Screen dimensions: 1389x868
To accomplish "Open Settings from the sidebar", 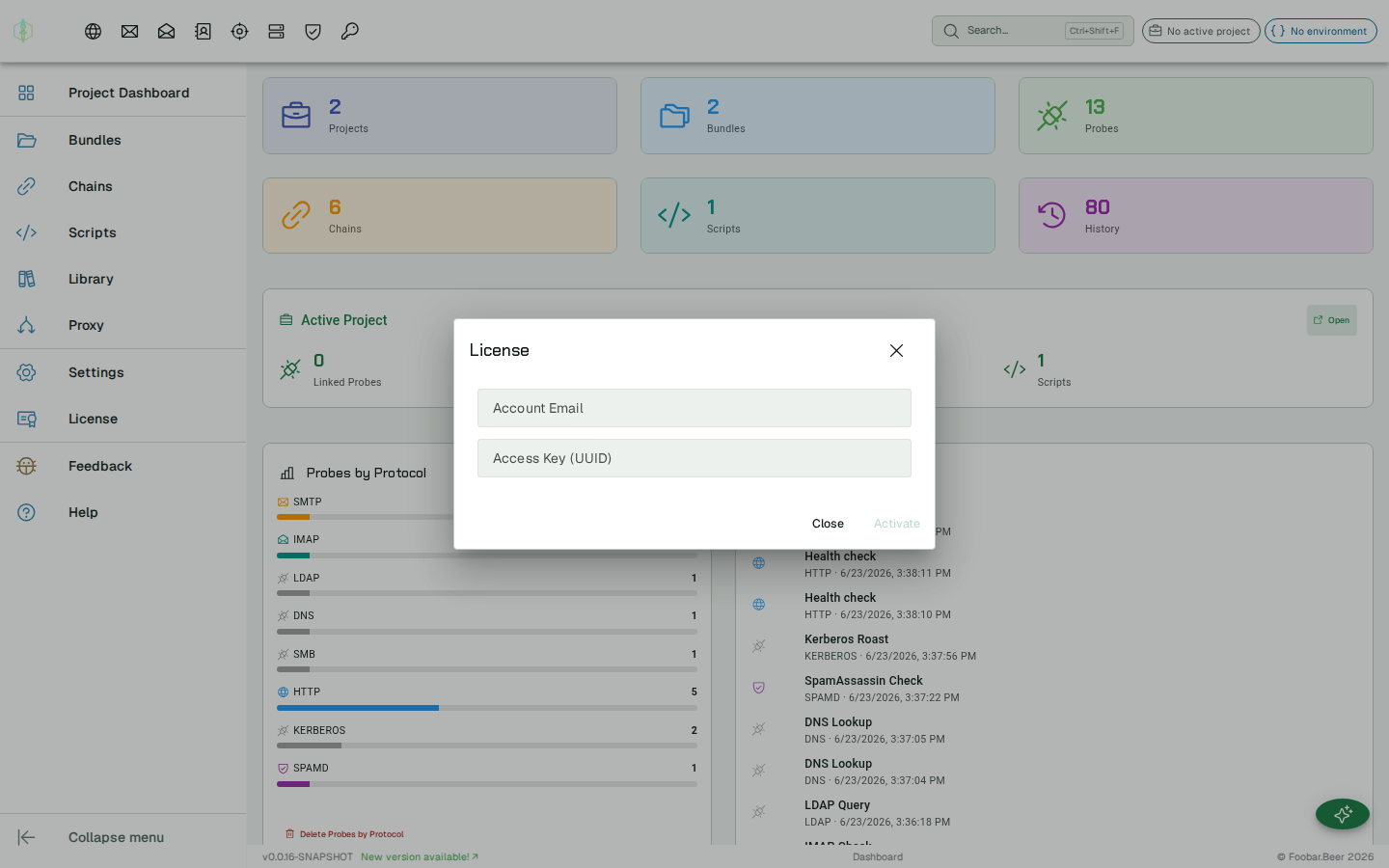I will [123, 372].
